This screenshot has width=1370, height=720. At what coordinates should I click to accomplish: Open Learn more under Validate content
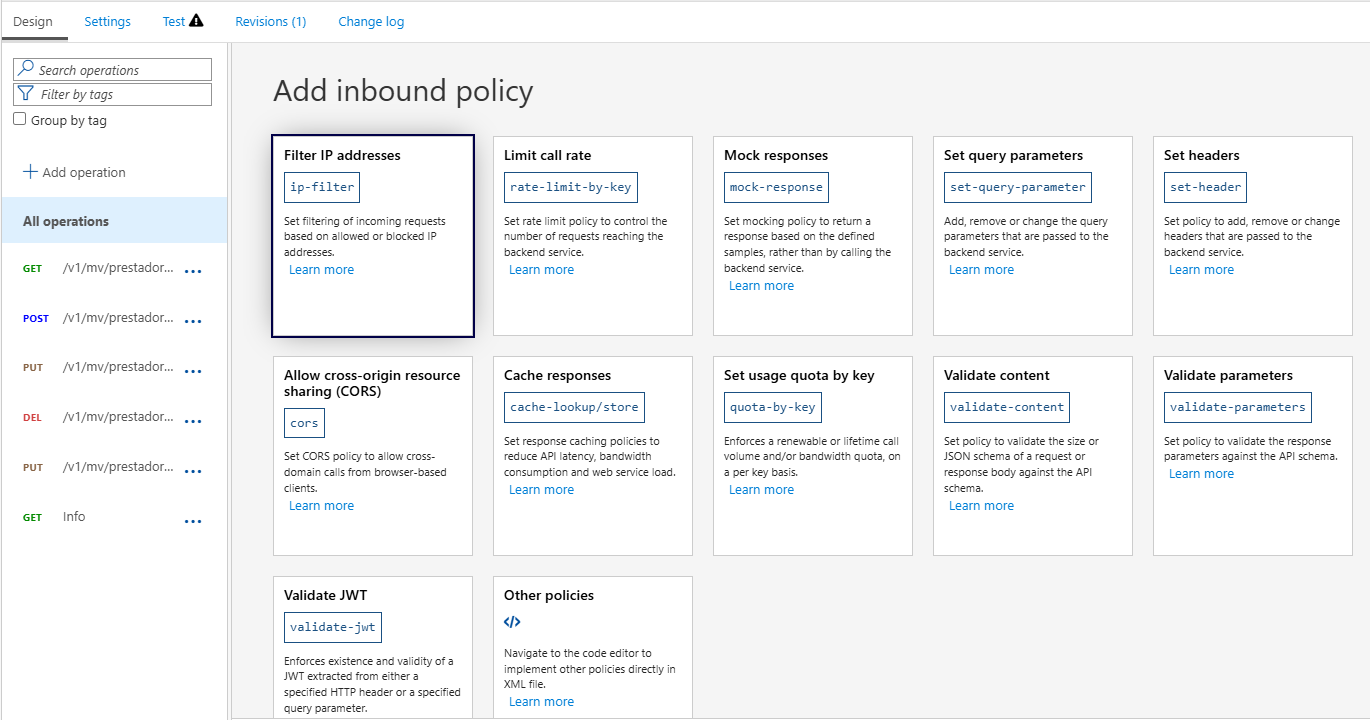pyautogui.click(x=982, y=506)
